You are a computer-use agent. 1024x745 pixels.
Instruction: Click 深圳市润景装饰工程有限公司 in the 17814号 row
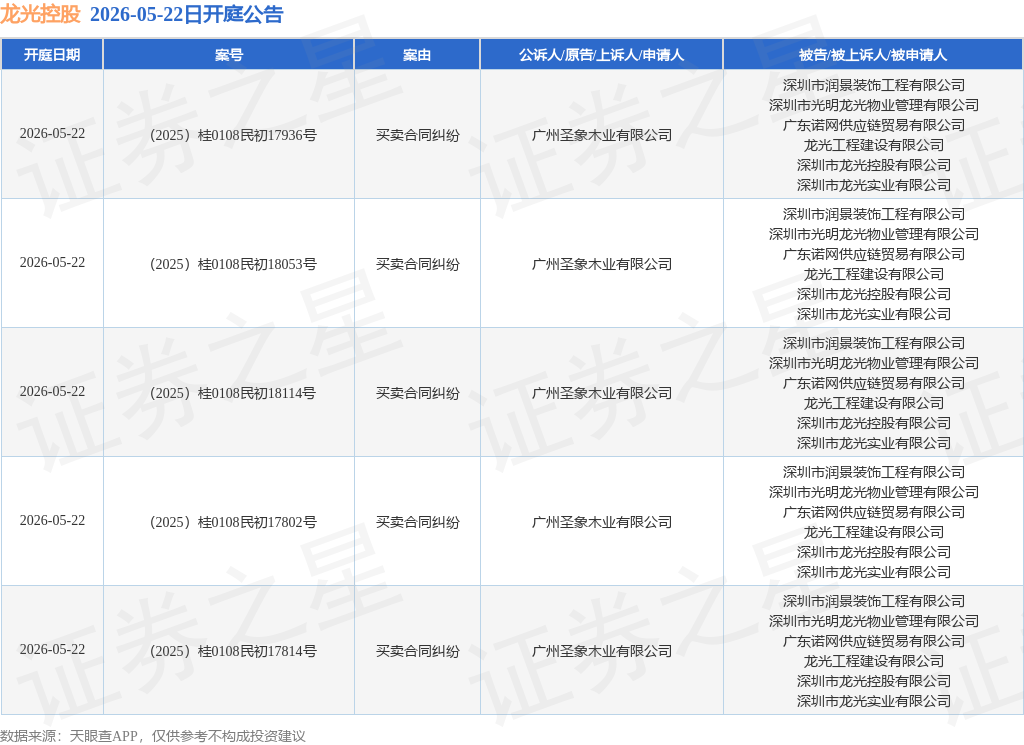874,601
